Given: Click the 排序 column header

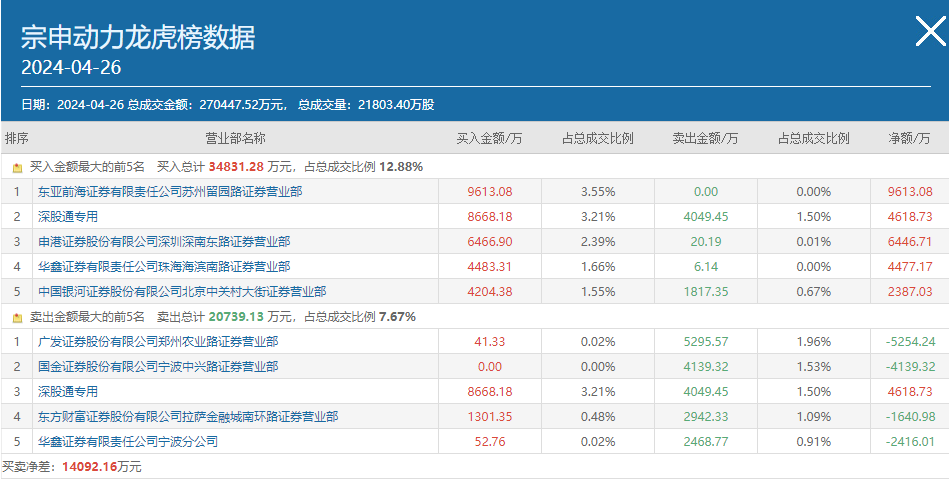Looking at the screenshot, I should point(16,138).
